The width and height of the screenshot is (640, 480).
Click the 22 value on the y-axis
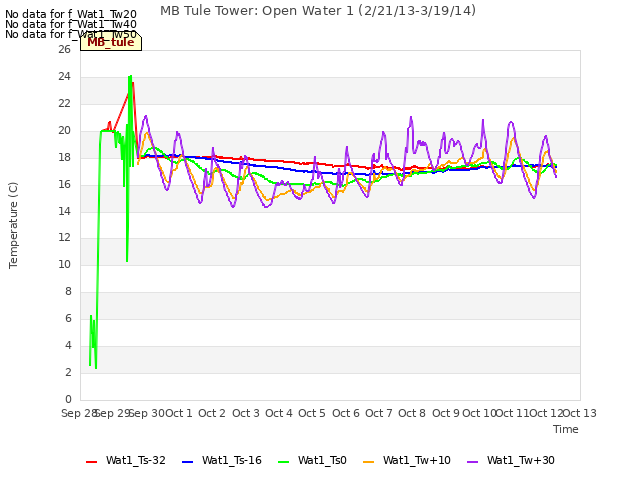point(64,103)
